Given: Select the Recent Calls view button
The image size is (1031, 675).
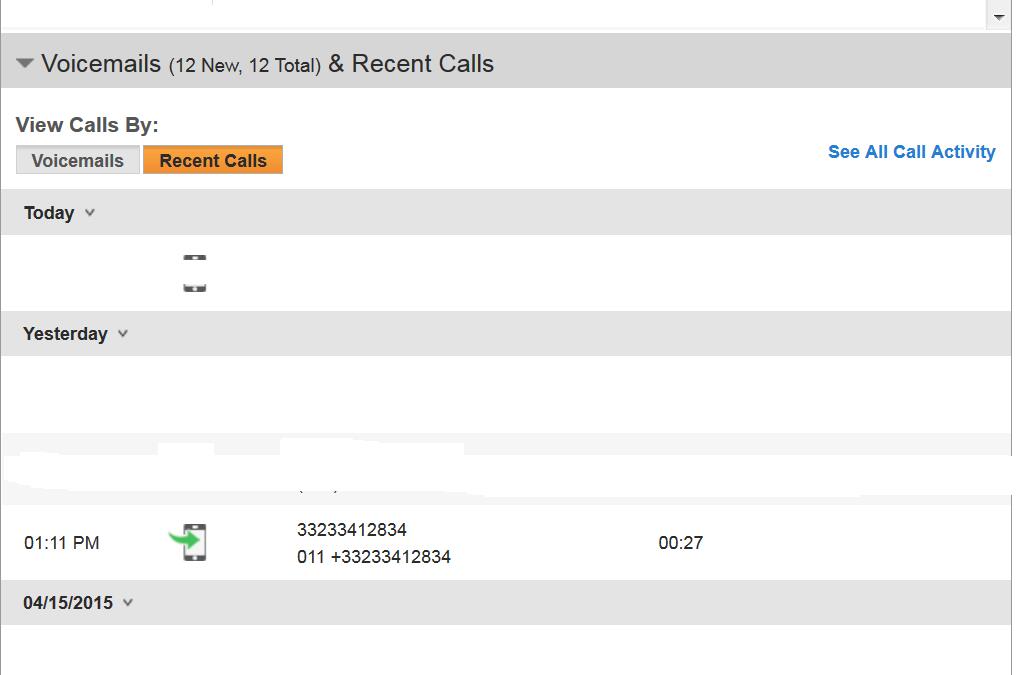Looking at the screenshot, I should click(213, 160).
